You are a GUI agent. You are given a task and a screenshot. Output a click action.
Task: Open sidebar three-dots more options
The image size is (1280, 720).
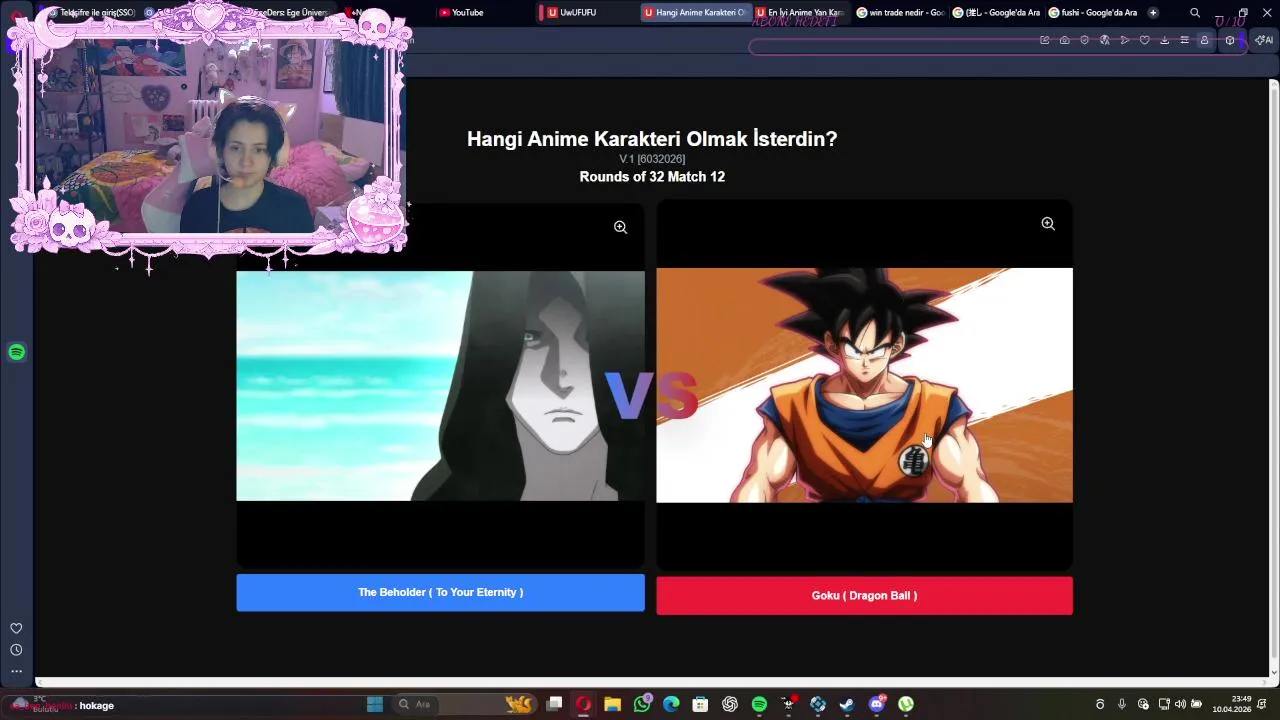(x=16, y=671)
